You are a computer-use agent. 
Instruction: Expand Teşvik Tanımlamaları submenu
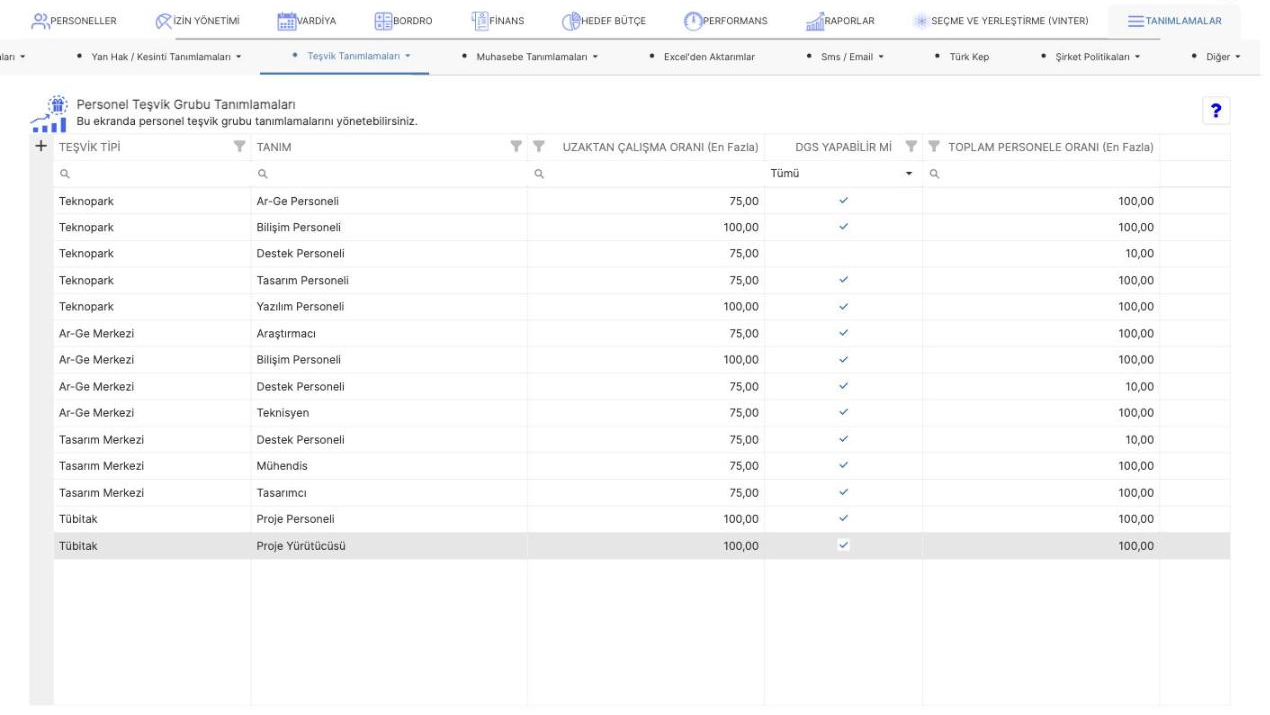pyautogui.click(x=350, y=56)
